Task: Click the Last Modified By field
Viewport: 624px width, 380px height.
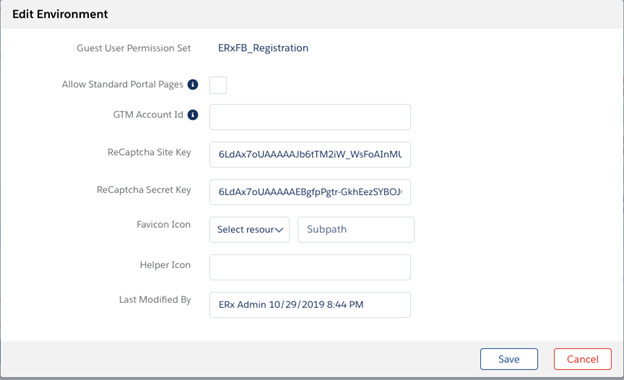Action: [x=310, y=305]
